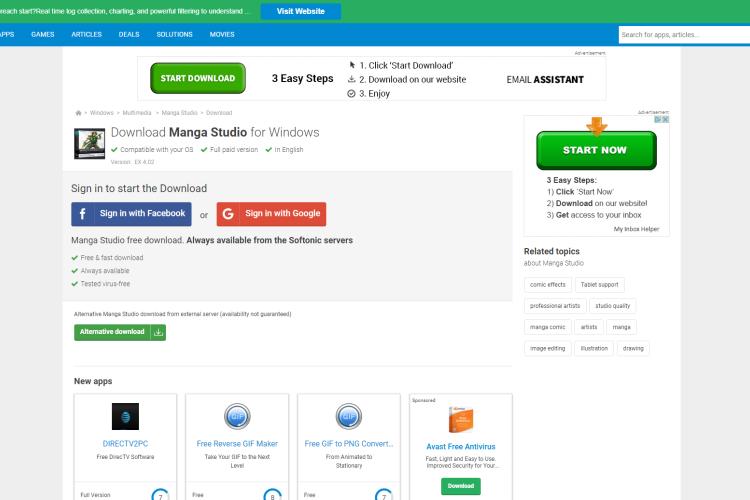Sign in with Facebook
The height and width of the screenshot is (500, 750).
pyautogui.click(x=132, y=214)
